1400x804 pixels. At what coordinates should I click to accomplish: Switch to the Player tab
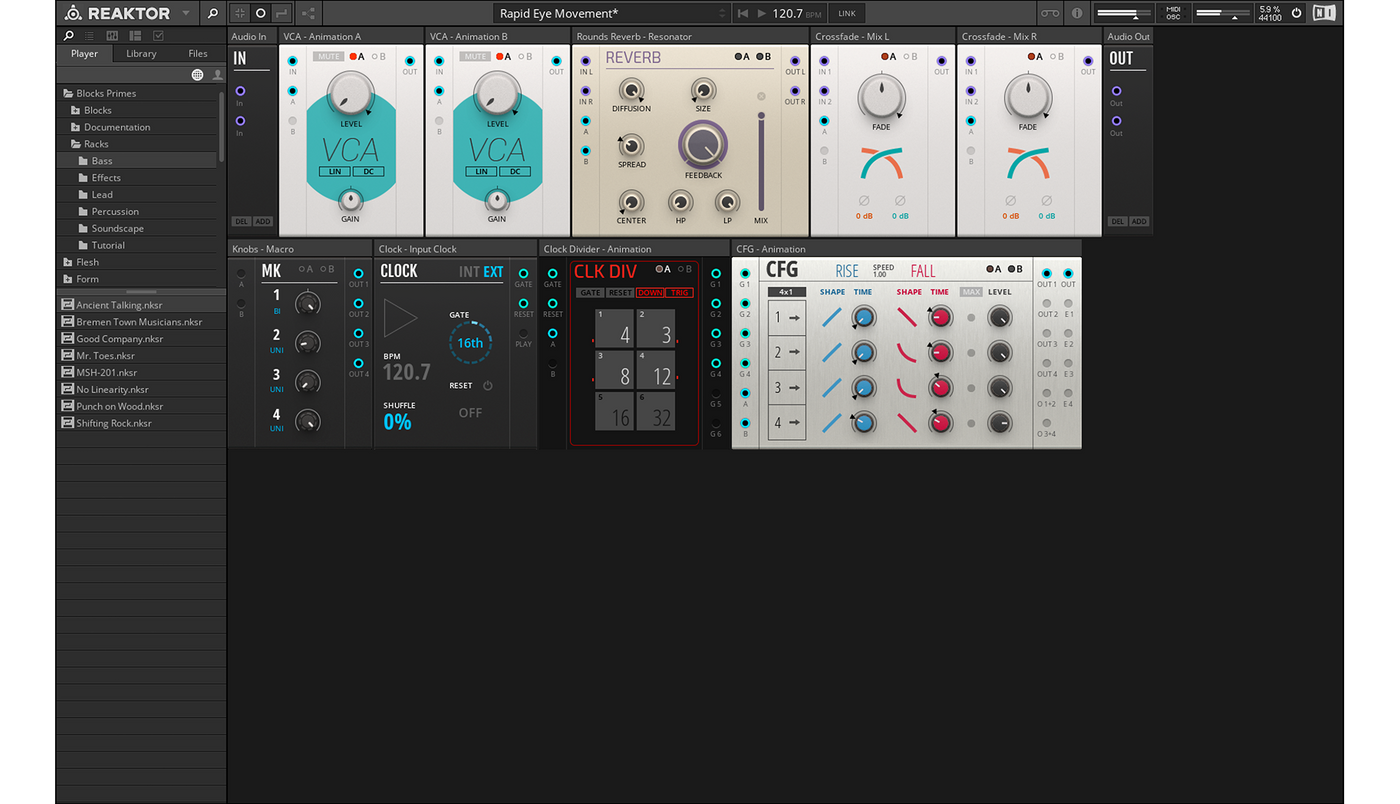coord(85,54)
